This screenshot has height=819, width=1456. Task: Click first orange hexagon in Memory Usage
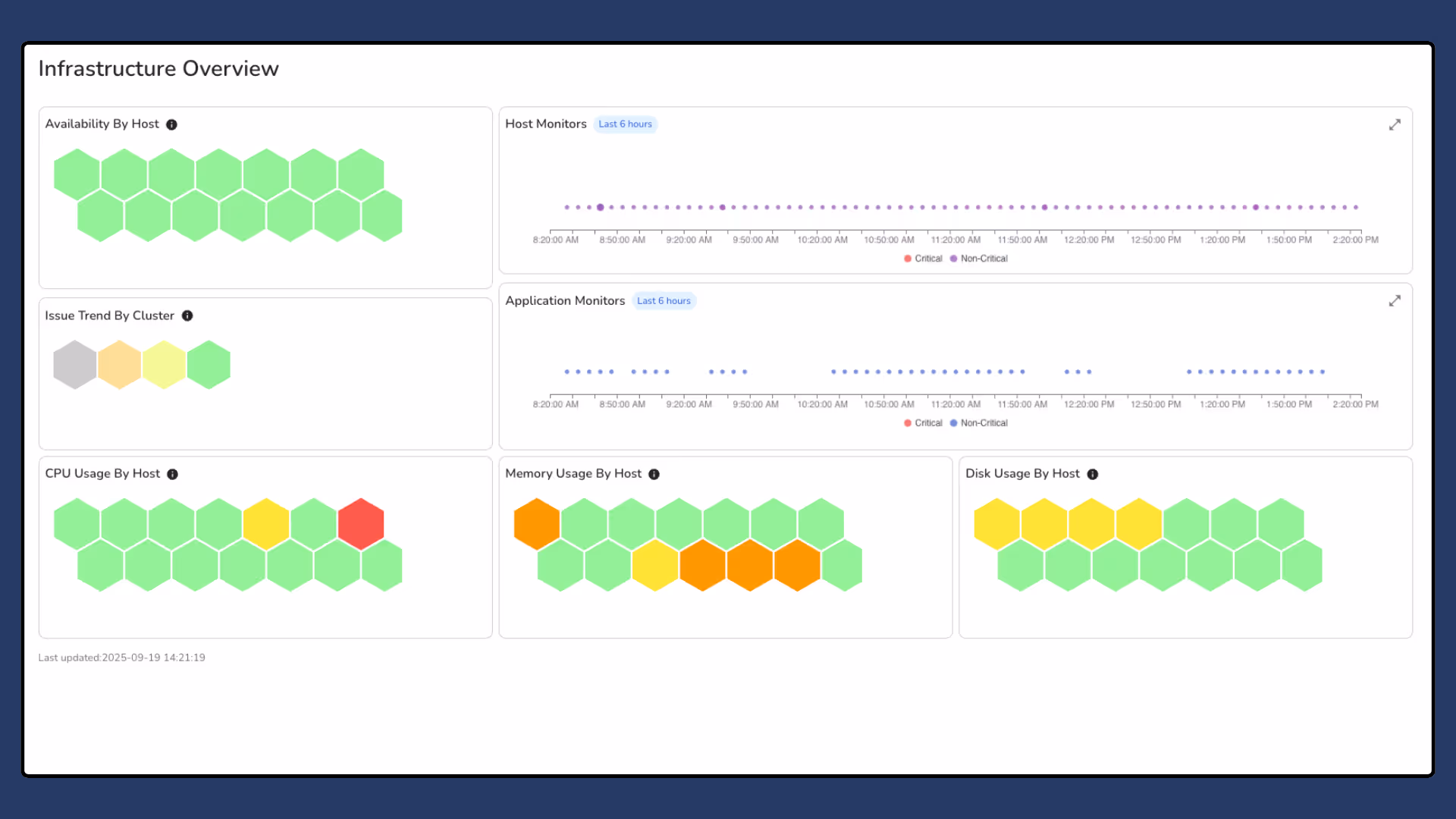pos(536,523)
